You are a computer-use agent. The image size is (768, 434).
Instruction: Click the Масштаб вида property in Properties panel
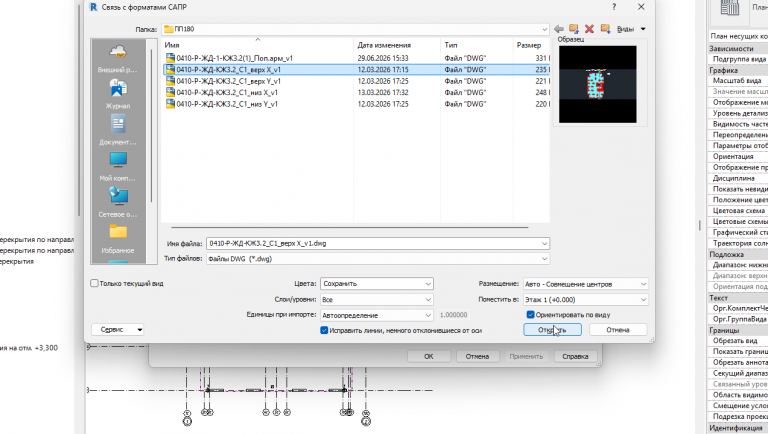tap(738, 80)
